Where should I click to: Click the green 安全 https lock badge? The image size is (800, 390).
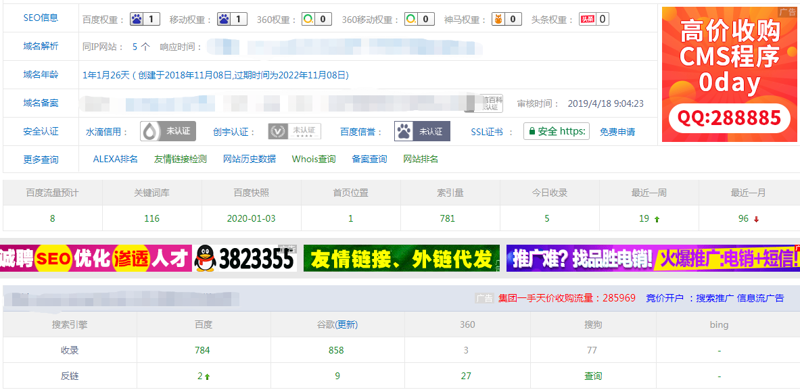point(557,131)
